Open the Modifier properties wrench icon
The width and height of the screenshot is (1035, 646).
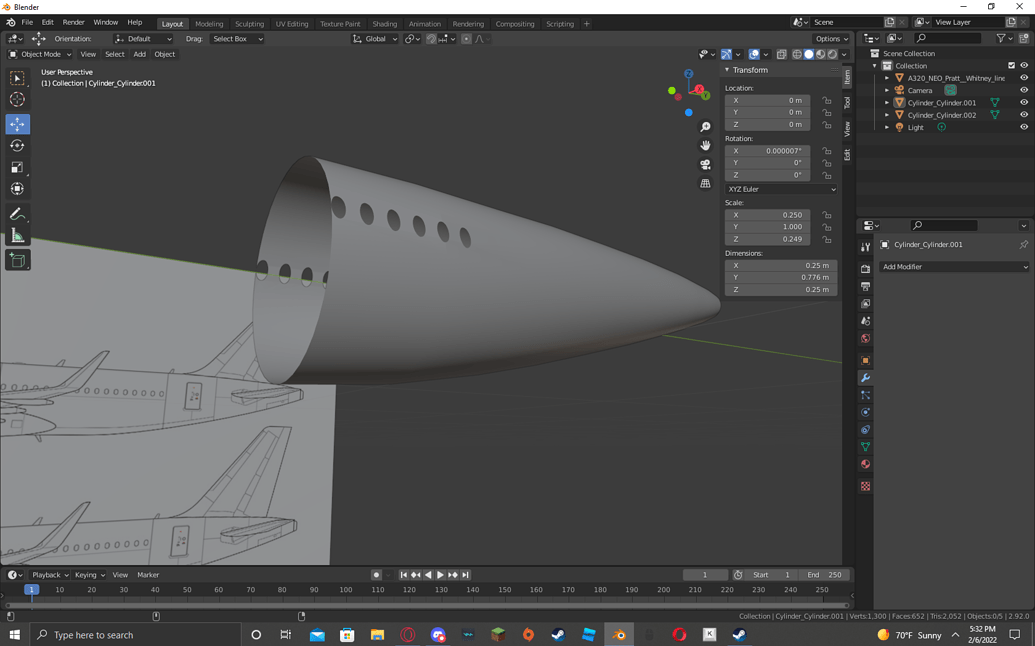coord(865,378)
